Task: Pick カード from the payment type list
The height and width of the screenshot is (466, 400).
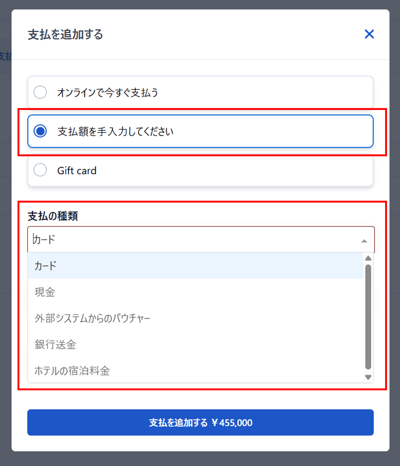Action: (x=196, y=266)
